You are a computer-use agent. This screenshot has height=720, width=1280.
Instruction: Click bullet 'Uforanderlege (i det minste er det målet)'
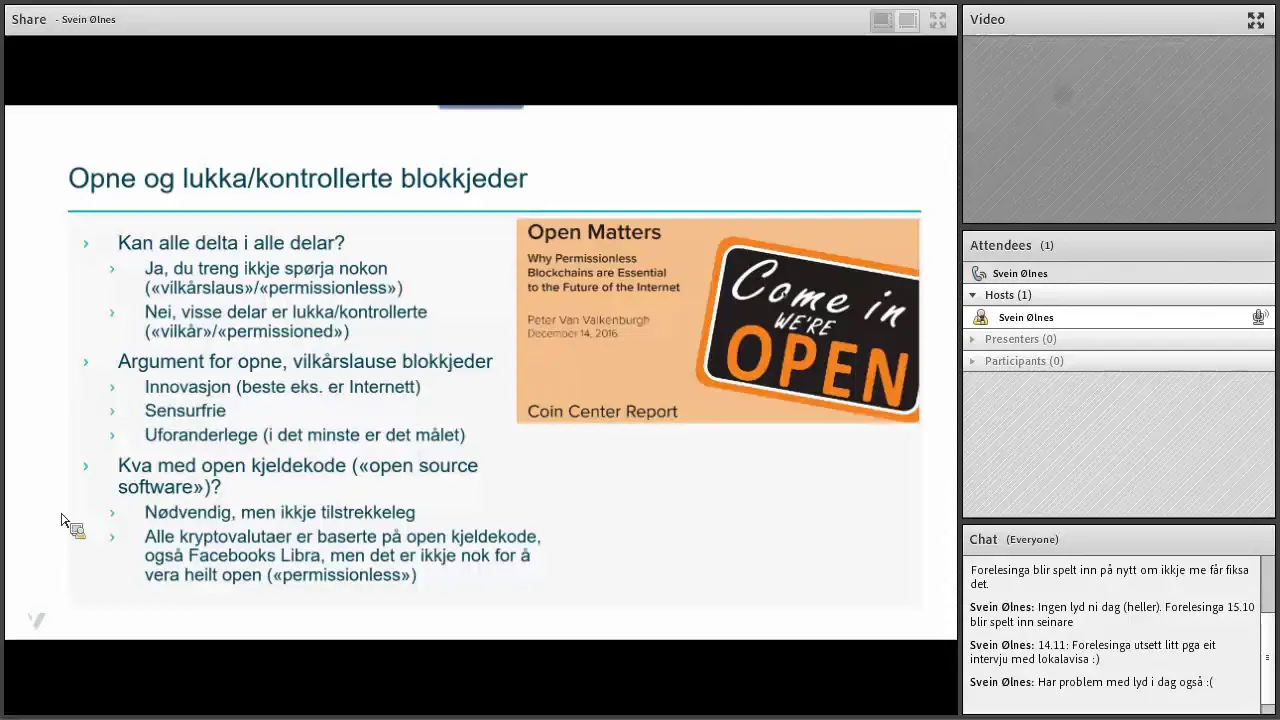pyautogui.click(x=305, y=435)
